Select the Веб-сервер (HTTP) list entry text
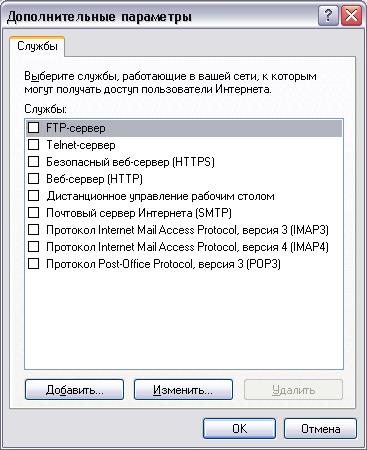This screenshot has height=450, width=367. point(94,179)
